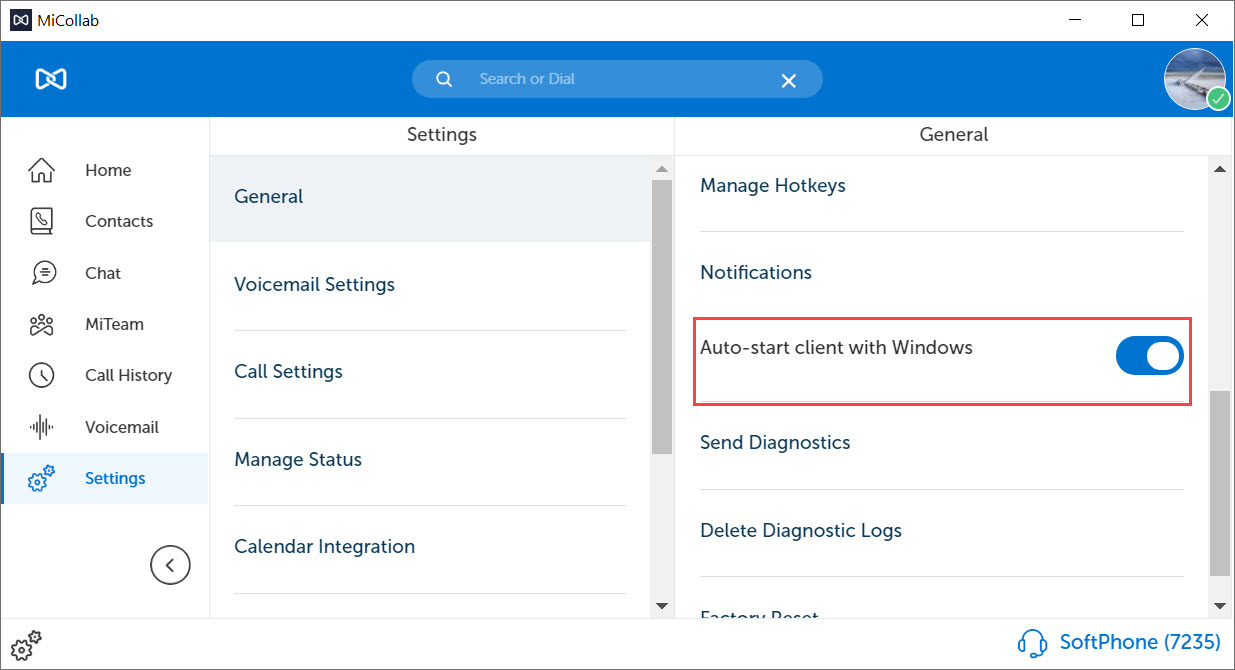Open the user profile avatar
Image resolution: width=1235 pixels, height=670 pixels.
tap(1195, 79)
